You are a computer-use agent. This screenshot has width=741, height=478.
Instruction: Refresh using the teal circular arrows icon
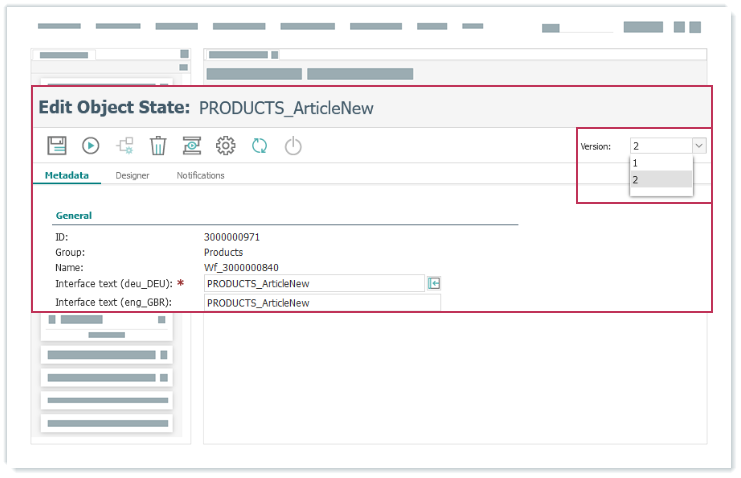(259, 146)
